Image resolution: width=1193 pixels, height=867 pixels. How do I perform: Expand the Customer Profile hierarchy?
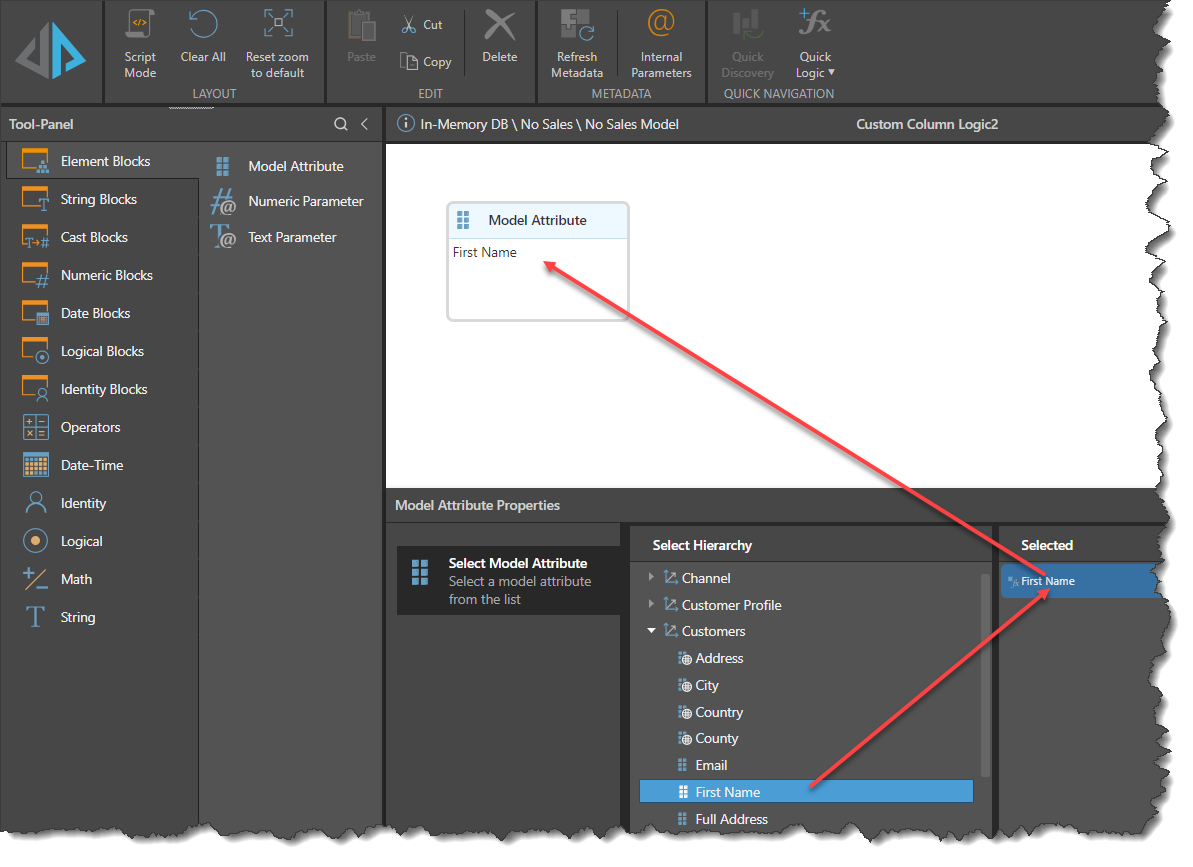point(652,605)
